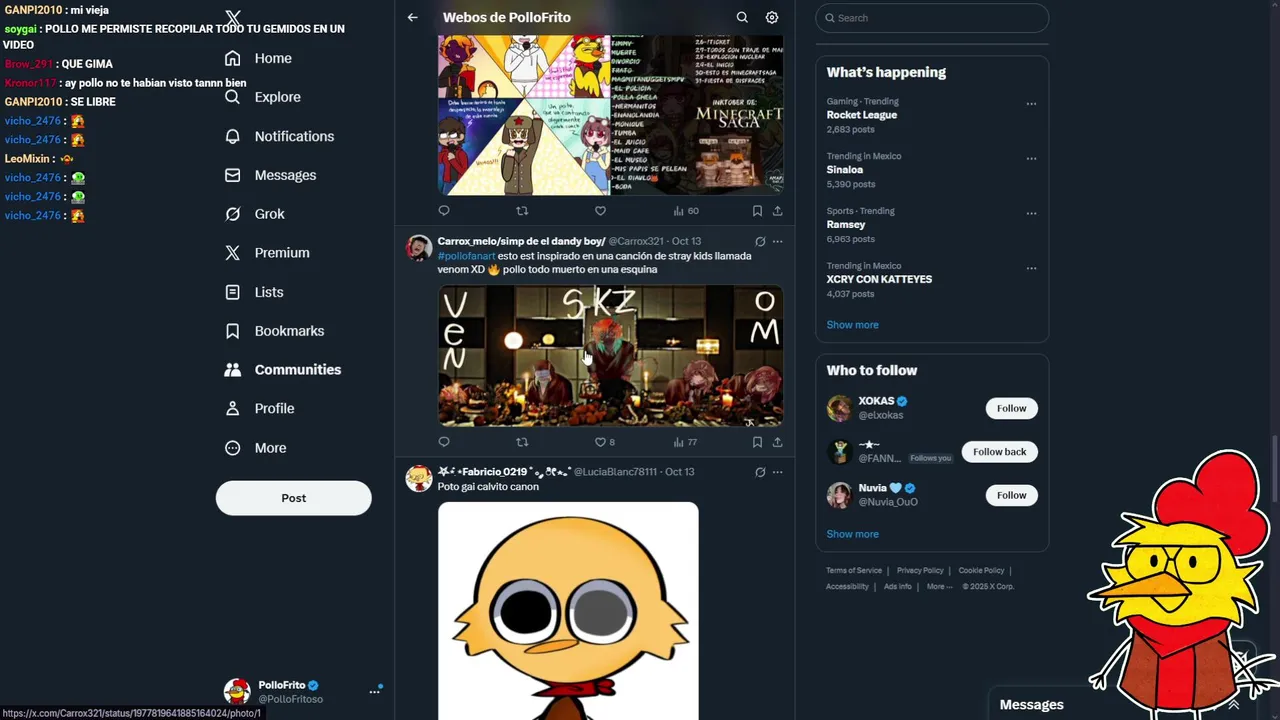1280x720 pixels.
Task: Like the Minecraft Saga inktober post
Action: 600,211
